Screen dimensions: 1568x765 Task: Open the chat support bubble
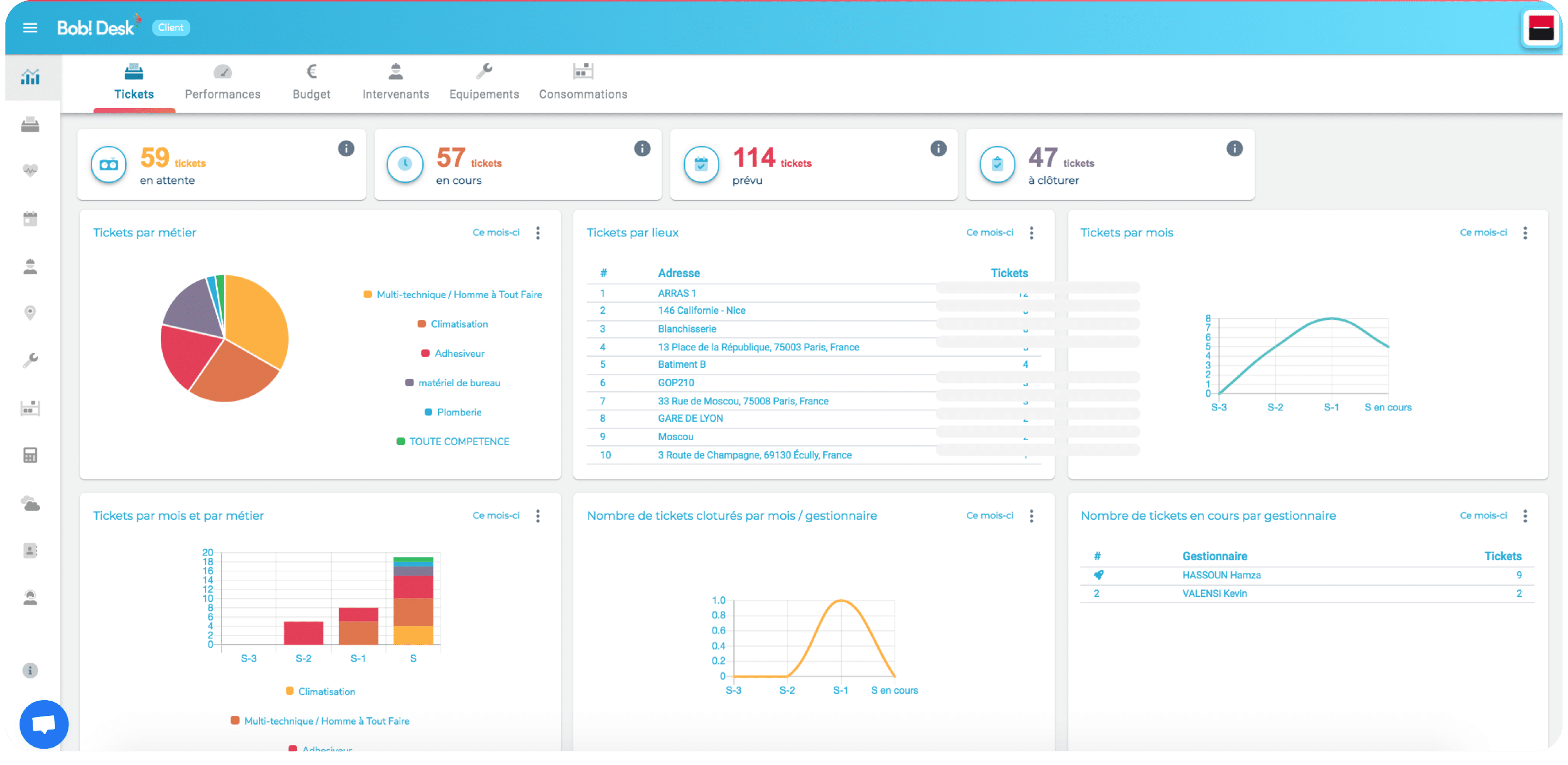coord(44,724)
